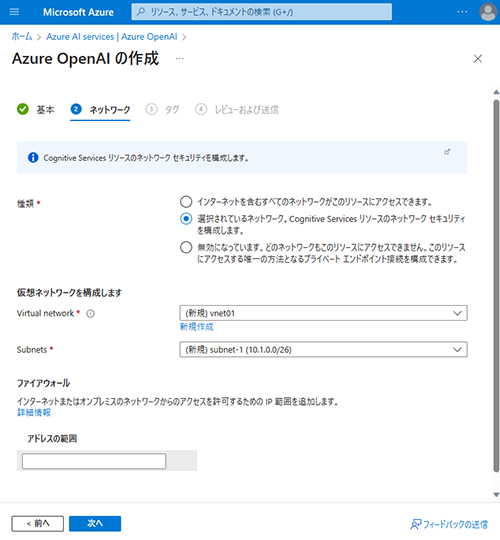The width and height of the screenshot is (500, 540).
Task: Open the ellipsis beside the page title
Action: click(x=179, y=59)
